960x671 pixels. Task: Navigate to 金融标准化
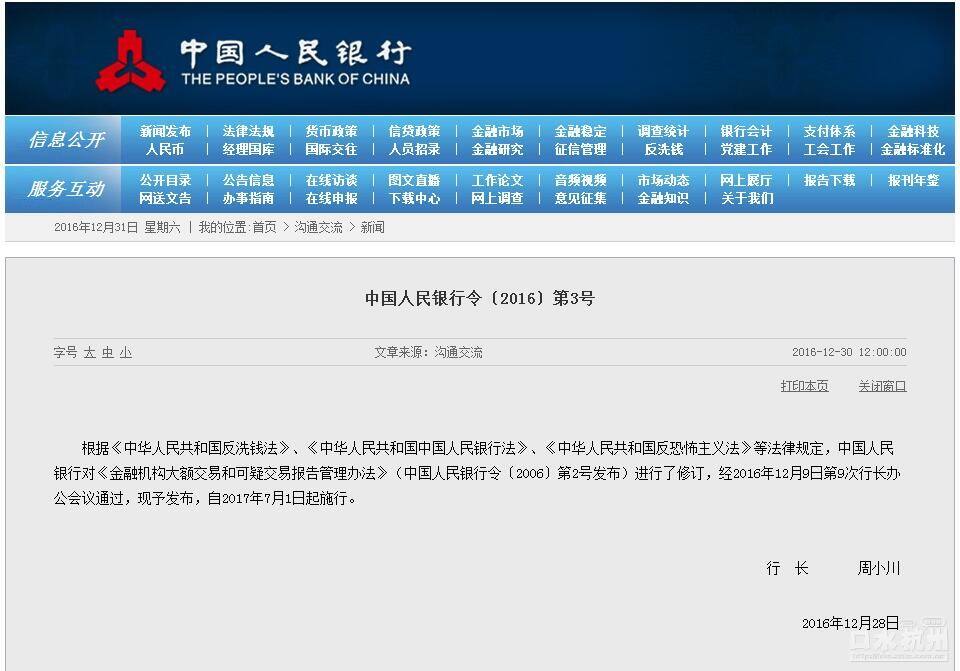pyautogui.click(x=913, y=149)
